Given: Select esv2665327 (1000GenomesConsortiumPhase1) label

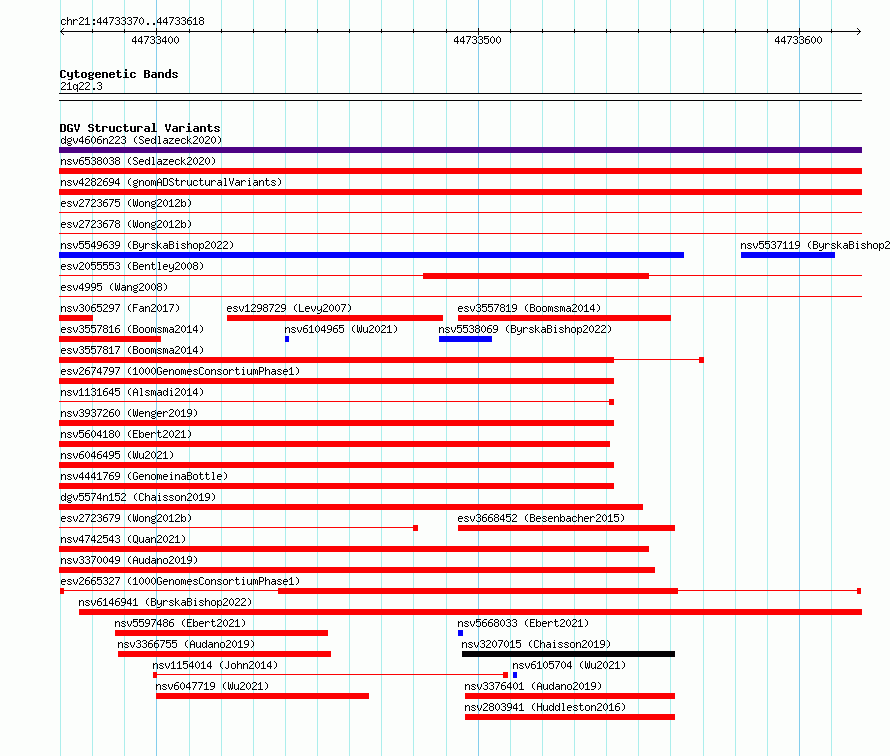Looking at the screenshot, I should click(x=180, y=581).
